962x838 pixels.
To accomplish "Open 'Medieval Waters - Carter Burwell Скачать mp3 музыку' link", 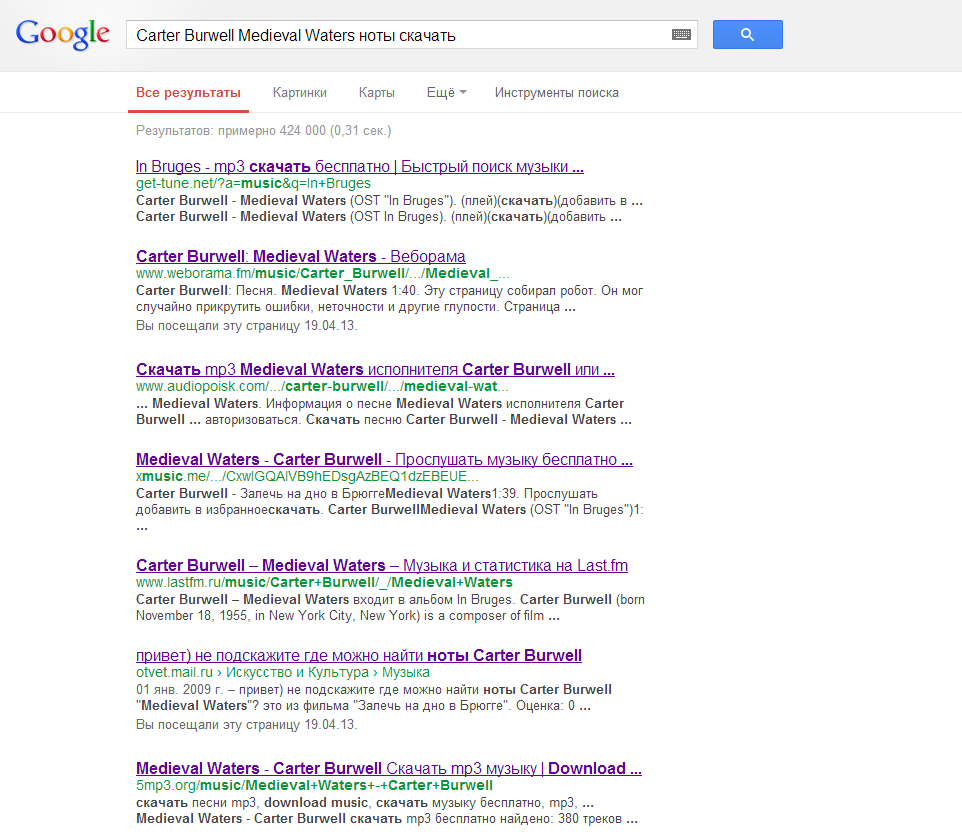I will (388, 768).
